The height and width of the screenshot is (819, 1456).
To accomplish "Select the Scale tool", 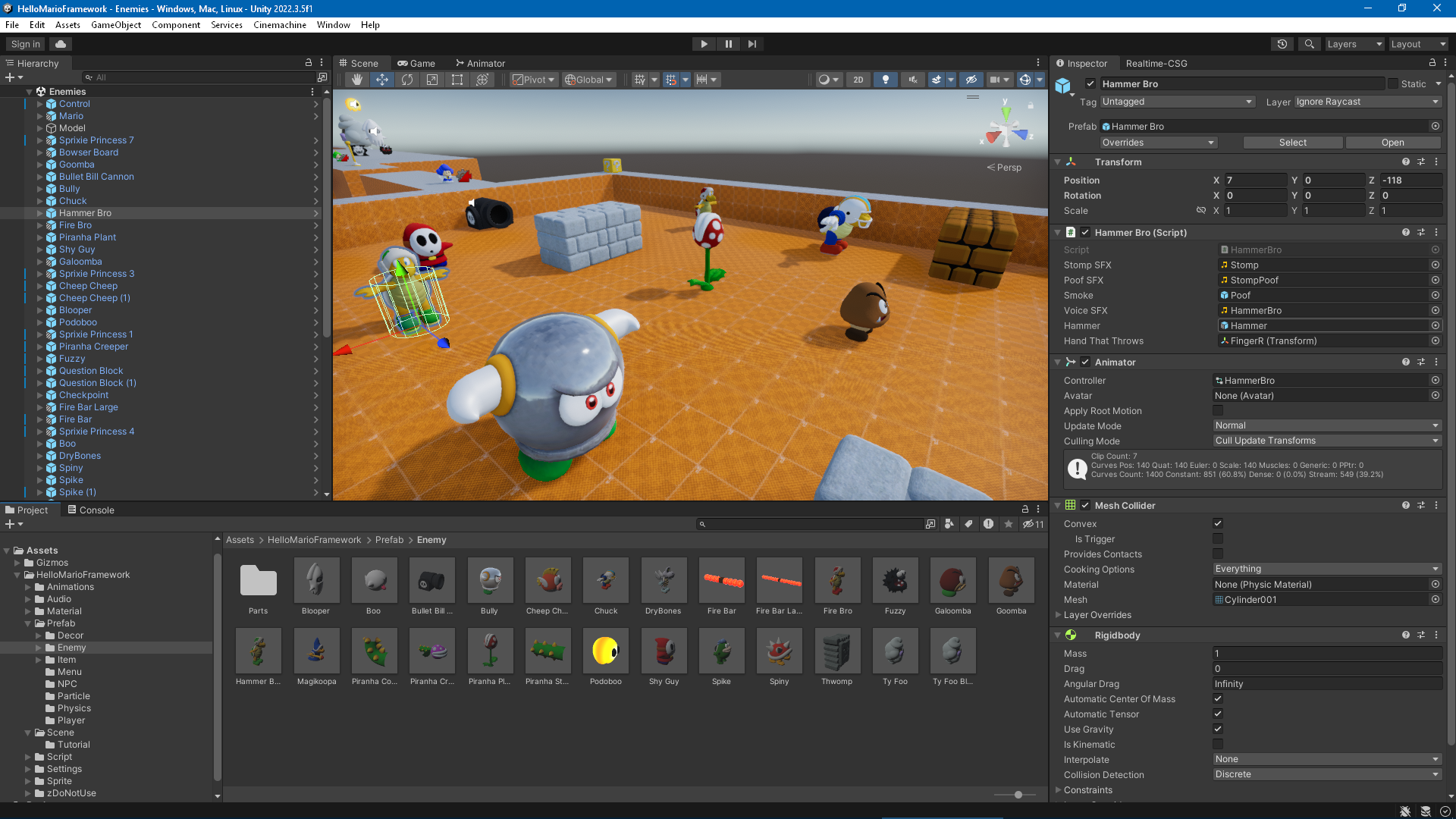I will [432, 80].
